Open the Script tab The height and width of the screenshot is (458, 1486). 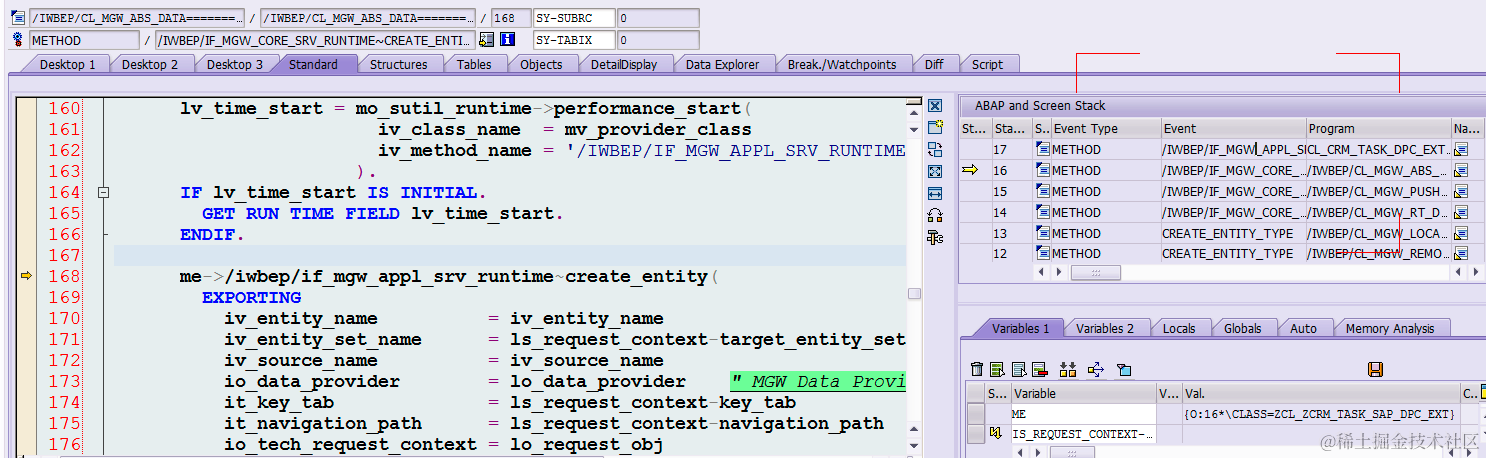pos(987,64)
